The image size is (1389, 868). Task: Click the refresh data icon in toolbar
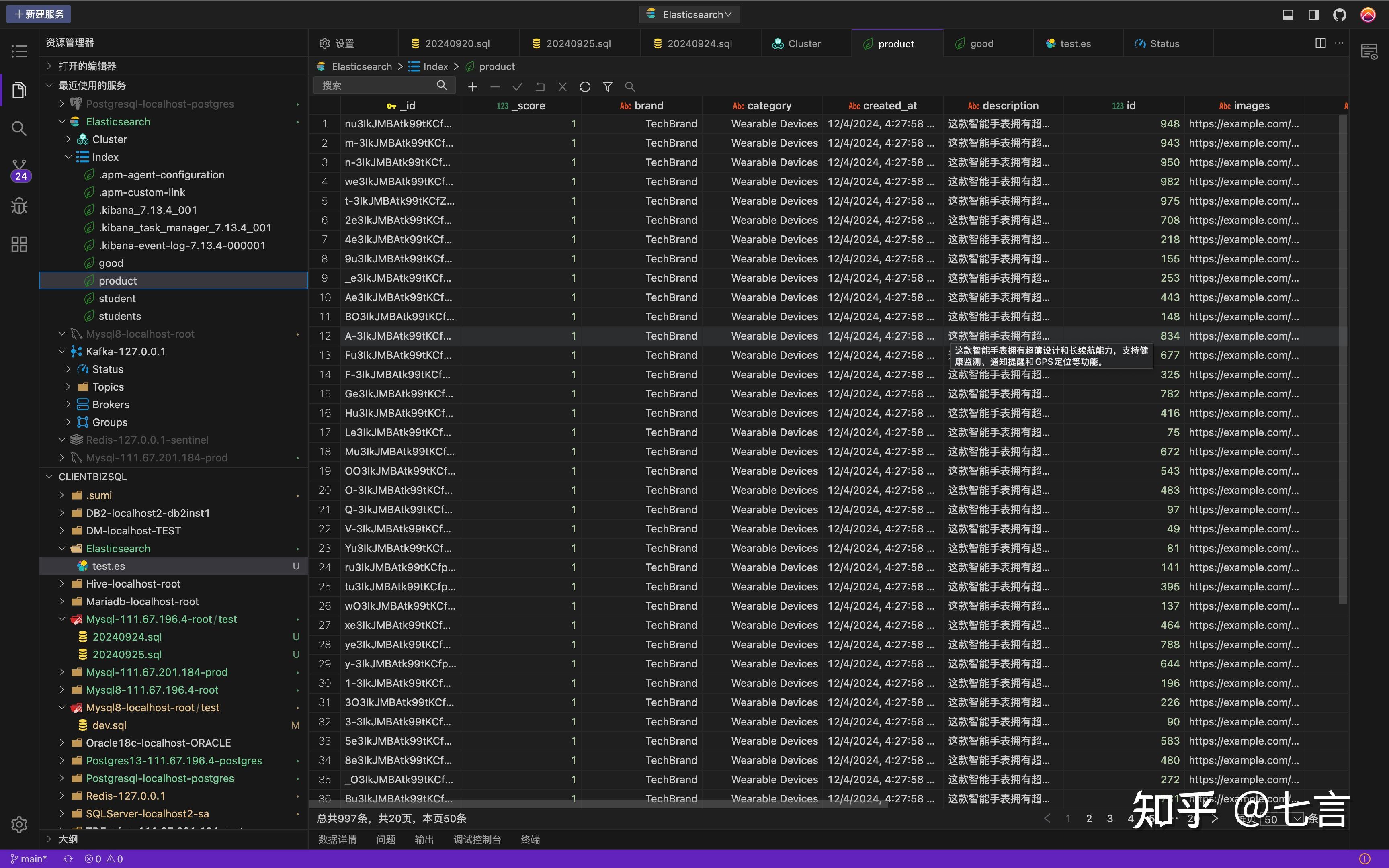point(585,87)
